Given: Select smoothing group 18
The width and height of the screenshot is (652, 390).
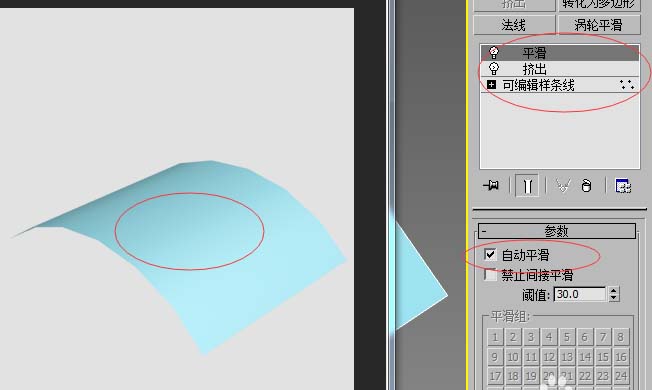Looking at the screenshot, I should [513, 376].
